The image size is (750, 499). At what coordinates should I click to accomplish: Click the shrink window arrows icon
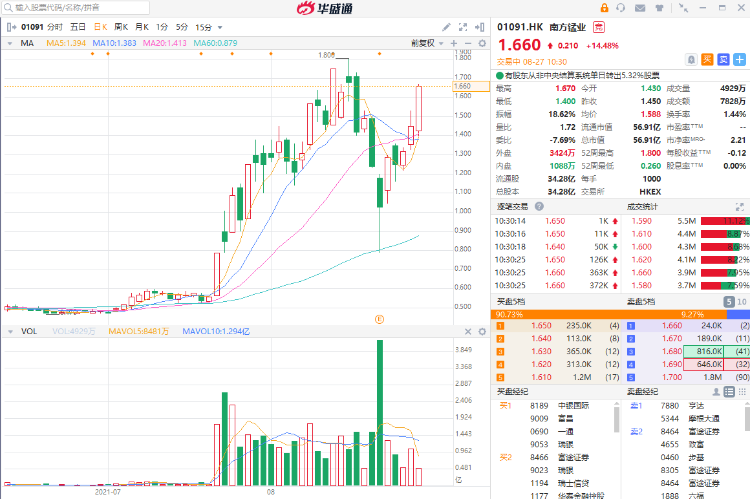click(x=684, y=8)
